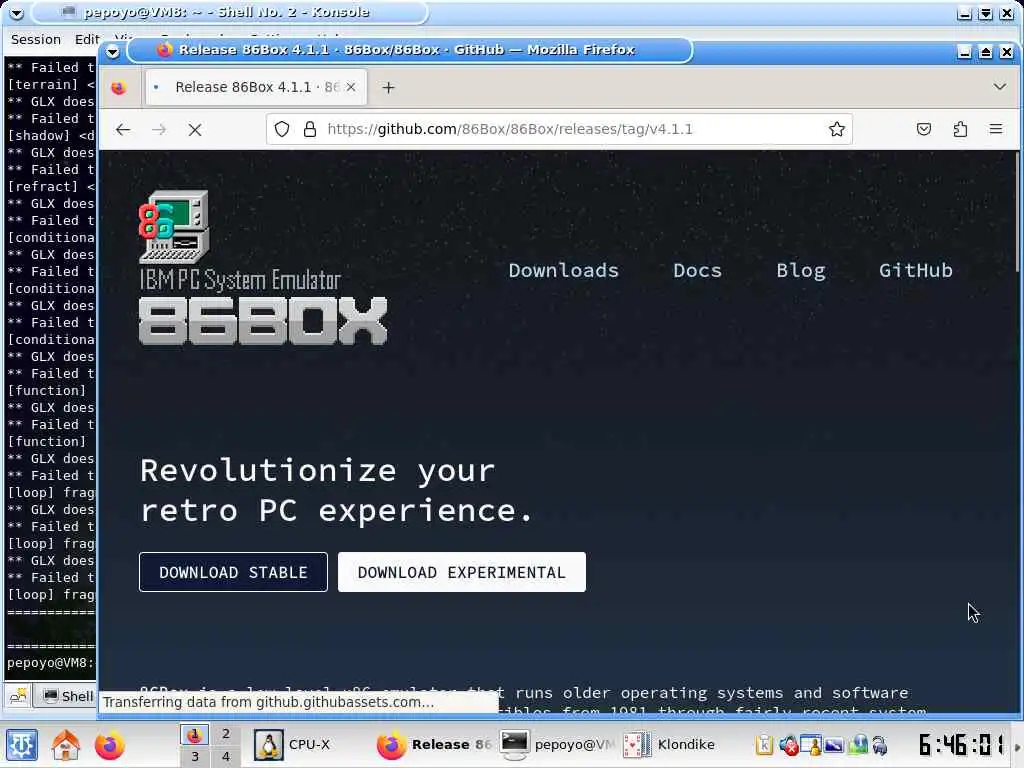Click the monitor display tray icon
The height and width of the screenshot is (768, 1024).
tap(833, 744)
